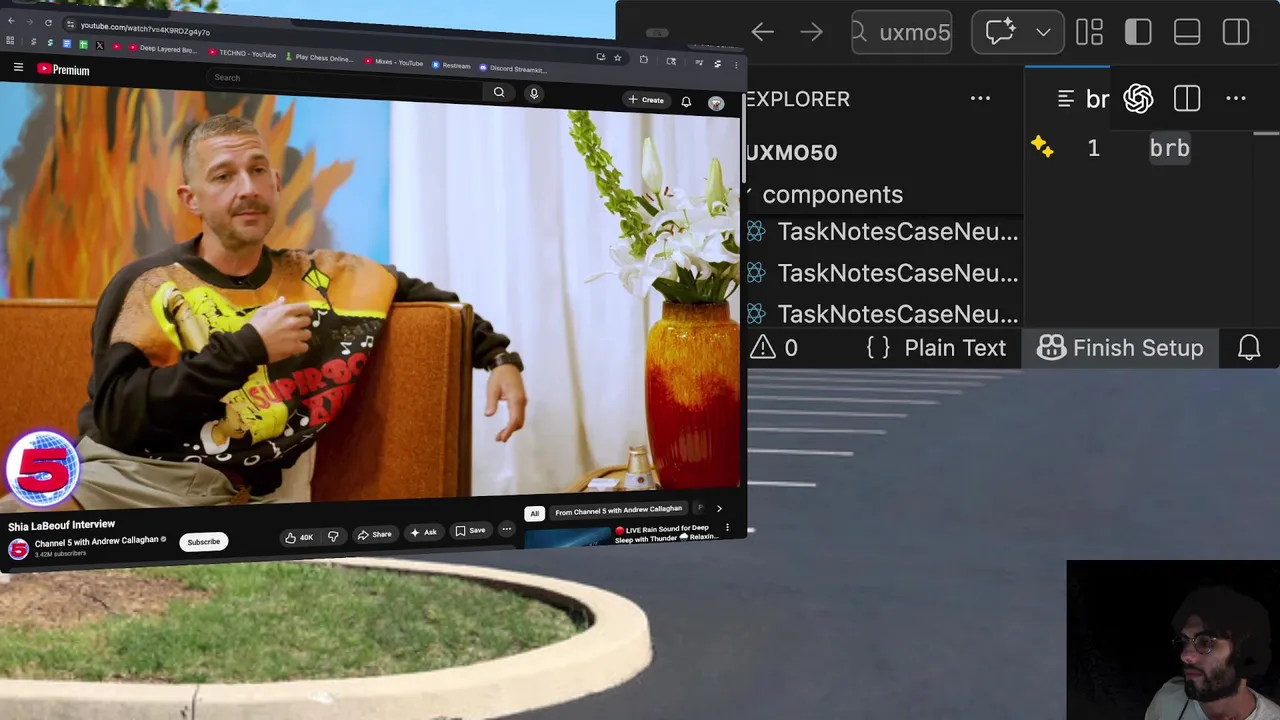Open options for LIVE Rain Sound video
The height and width of the screenshot is (720, 1280).
(x=727, y=527)
